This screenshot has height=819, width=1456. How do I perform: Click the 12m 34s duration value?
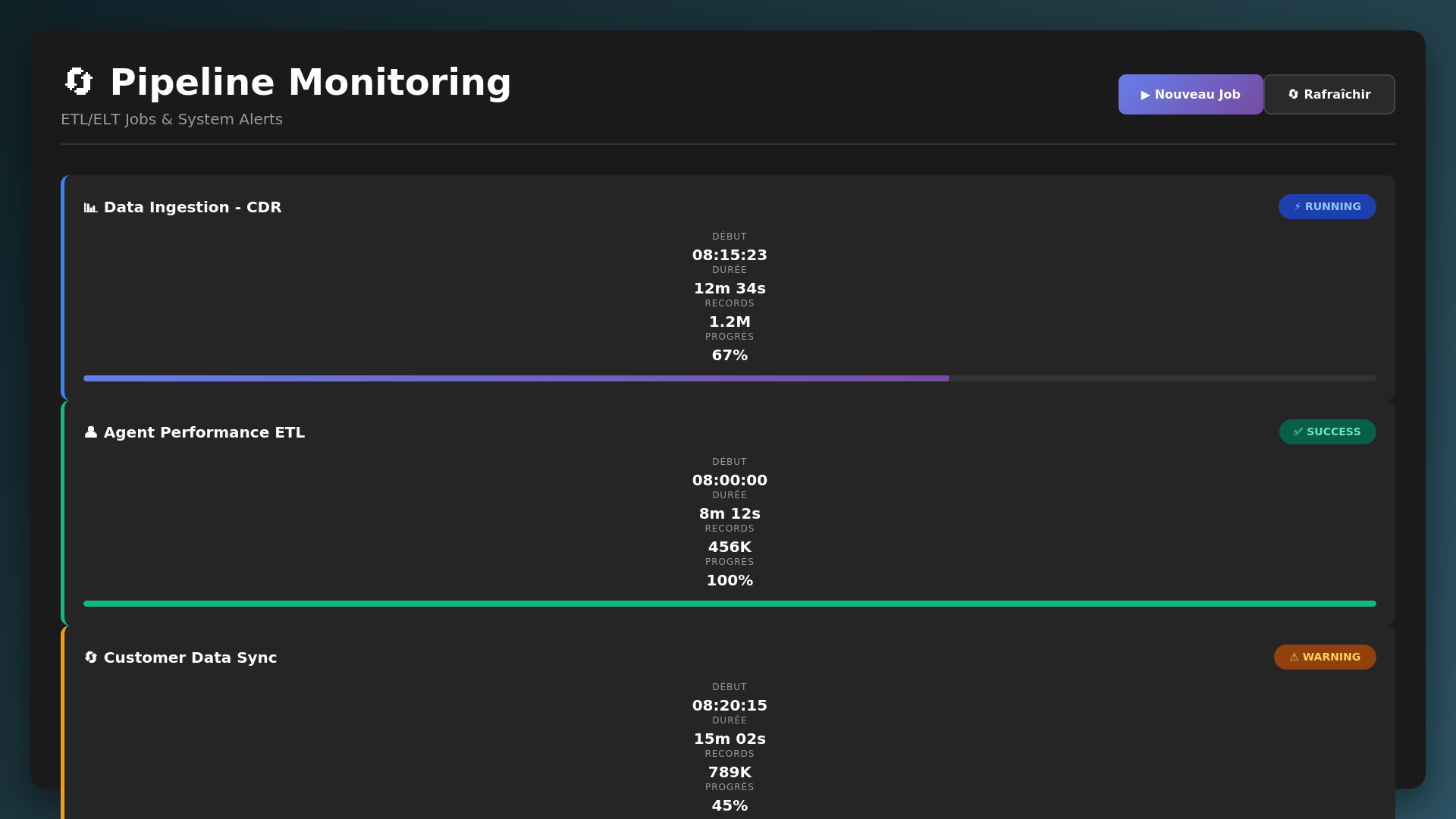pos(730,288)
